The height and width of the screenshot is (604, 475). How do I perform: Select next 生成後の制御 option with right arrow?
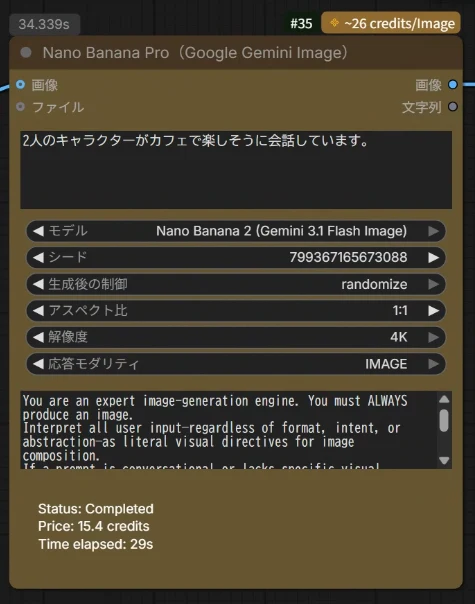pyautogui.click(x=433, y=284)
